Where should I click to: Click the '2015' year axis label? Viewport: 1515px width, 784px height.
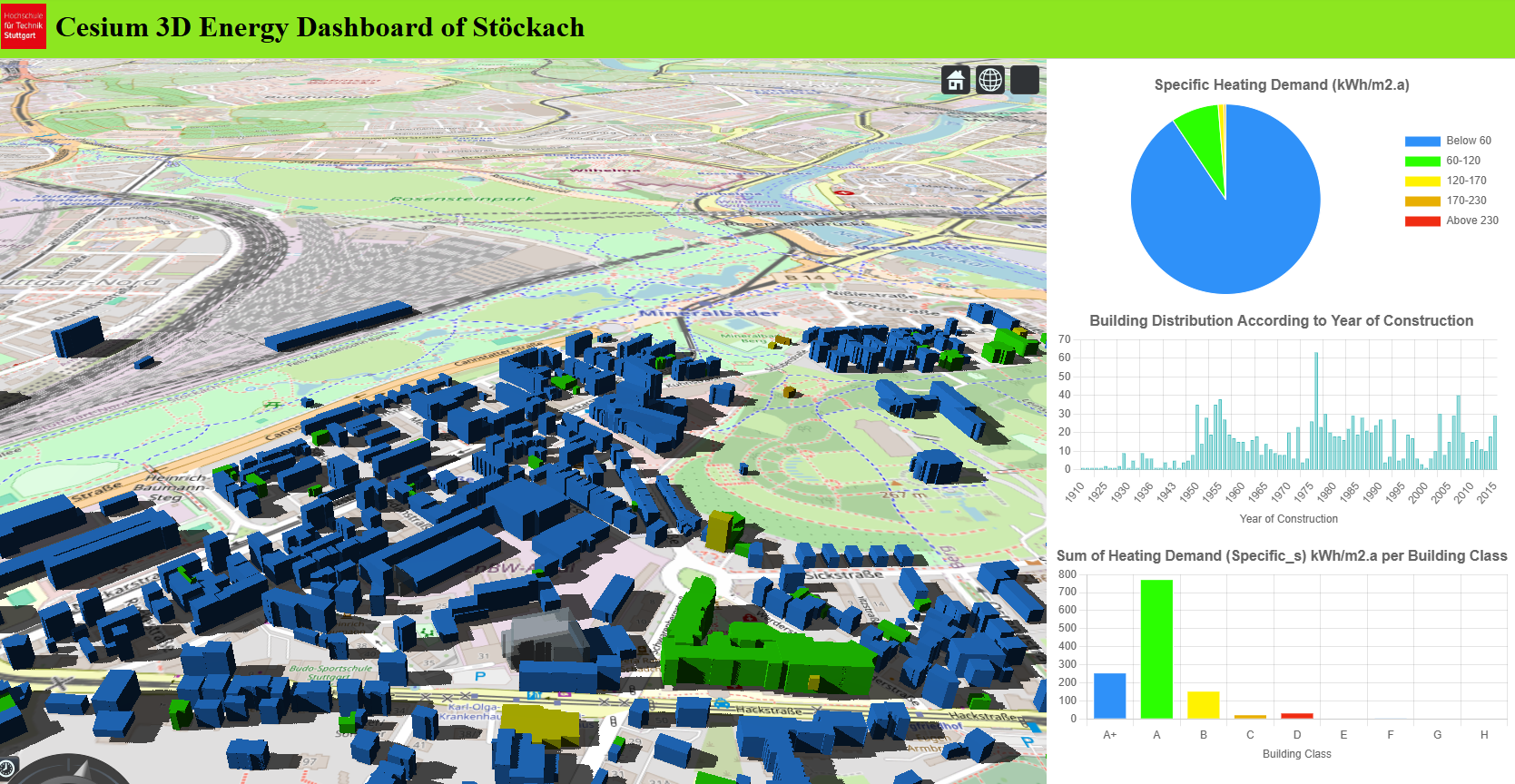coord(1487,491)
